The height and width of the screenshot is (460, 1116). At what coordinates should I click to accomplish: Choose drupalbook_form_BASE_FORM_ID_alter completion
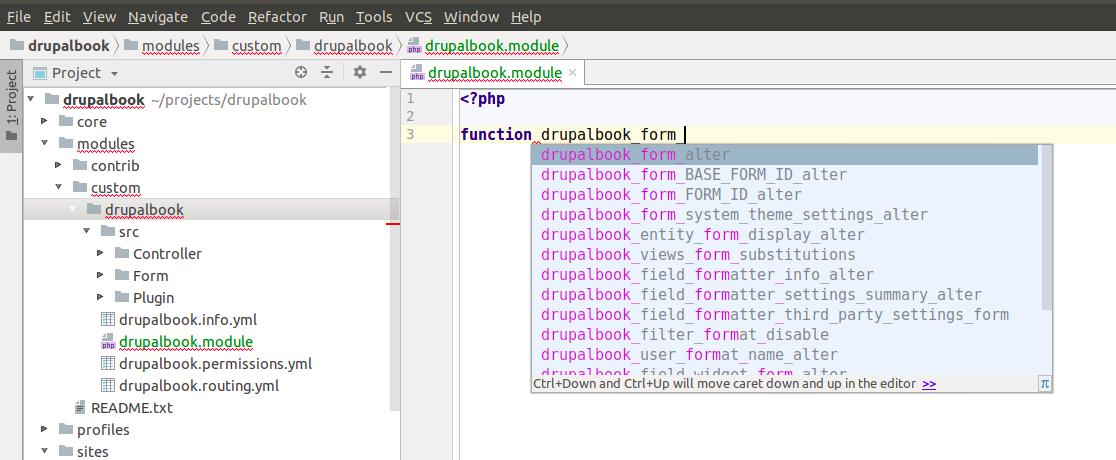coord(784,174)
